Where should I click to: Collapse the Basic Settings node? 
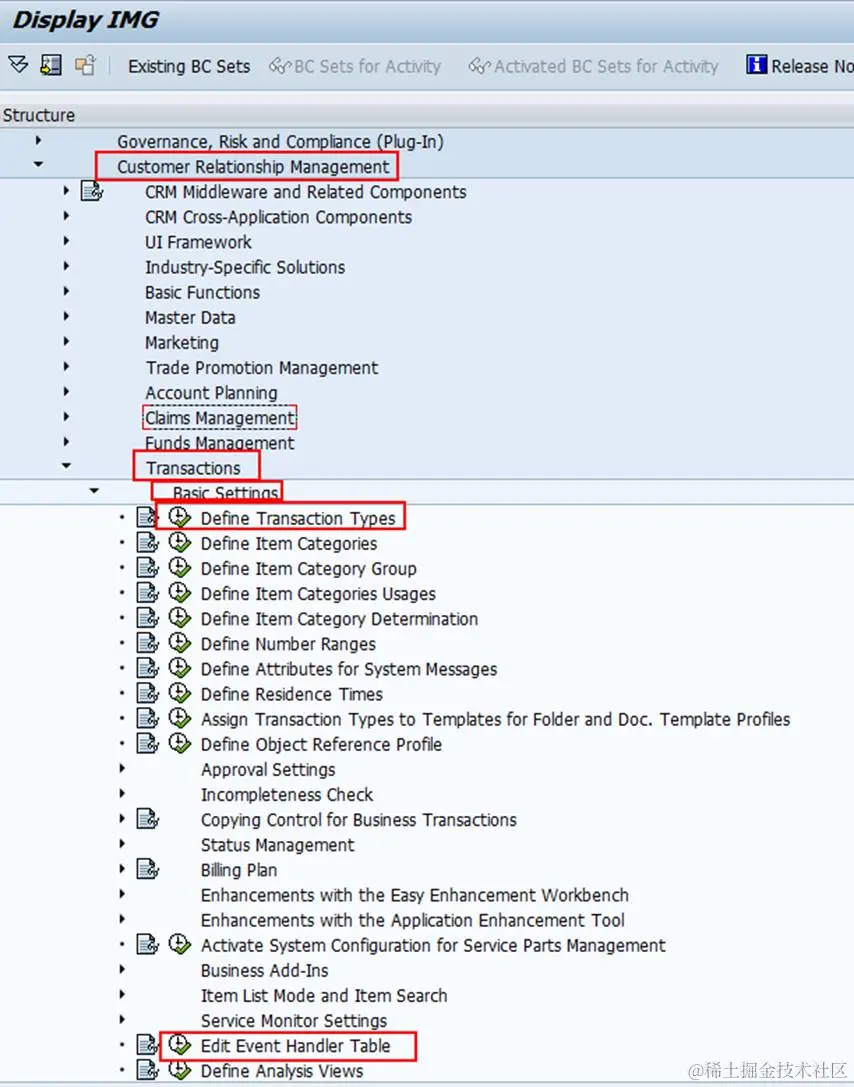(x=94, y=491)
